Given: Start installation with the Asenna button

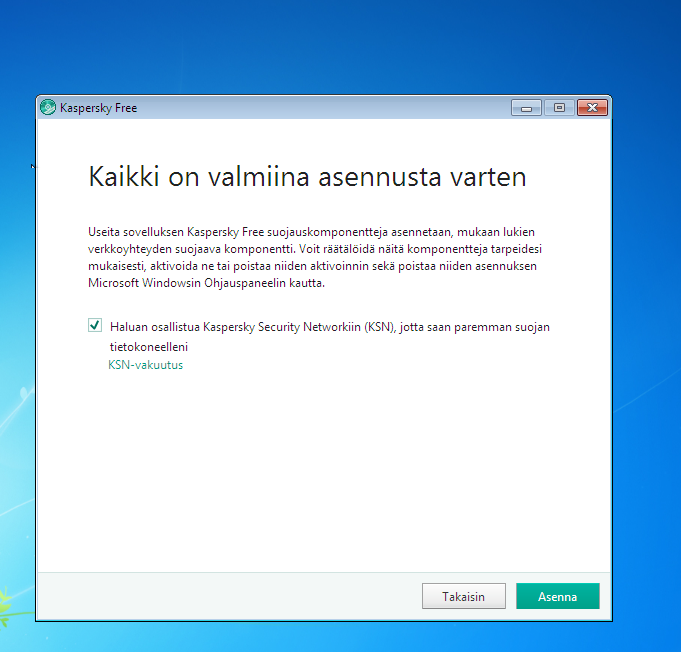Looking at the screenshot, I should tap(558, 596).
